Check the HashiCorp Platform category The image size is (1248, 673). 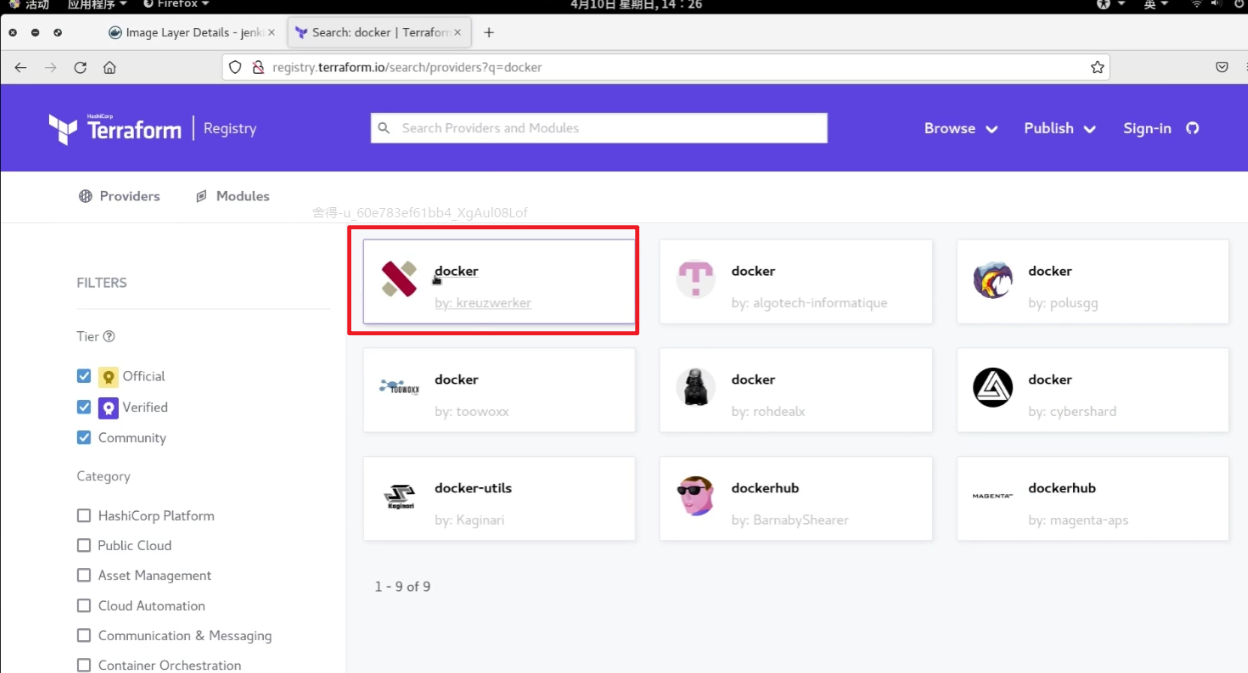[84, 516]
